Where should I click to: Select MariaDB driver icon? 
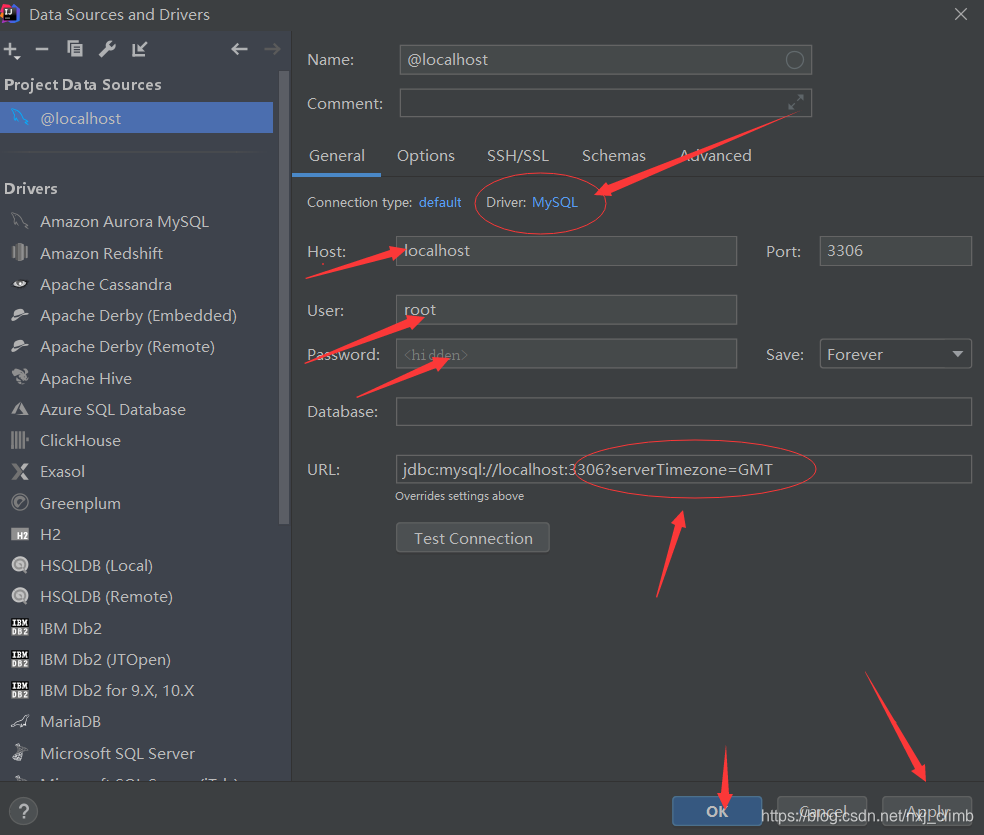(x=20, y=721)
